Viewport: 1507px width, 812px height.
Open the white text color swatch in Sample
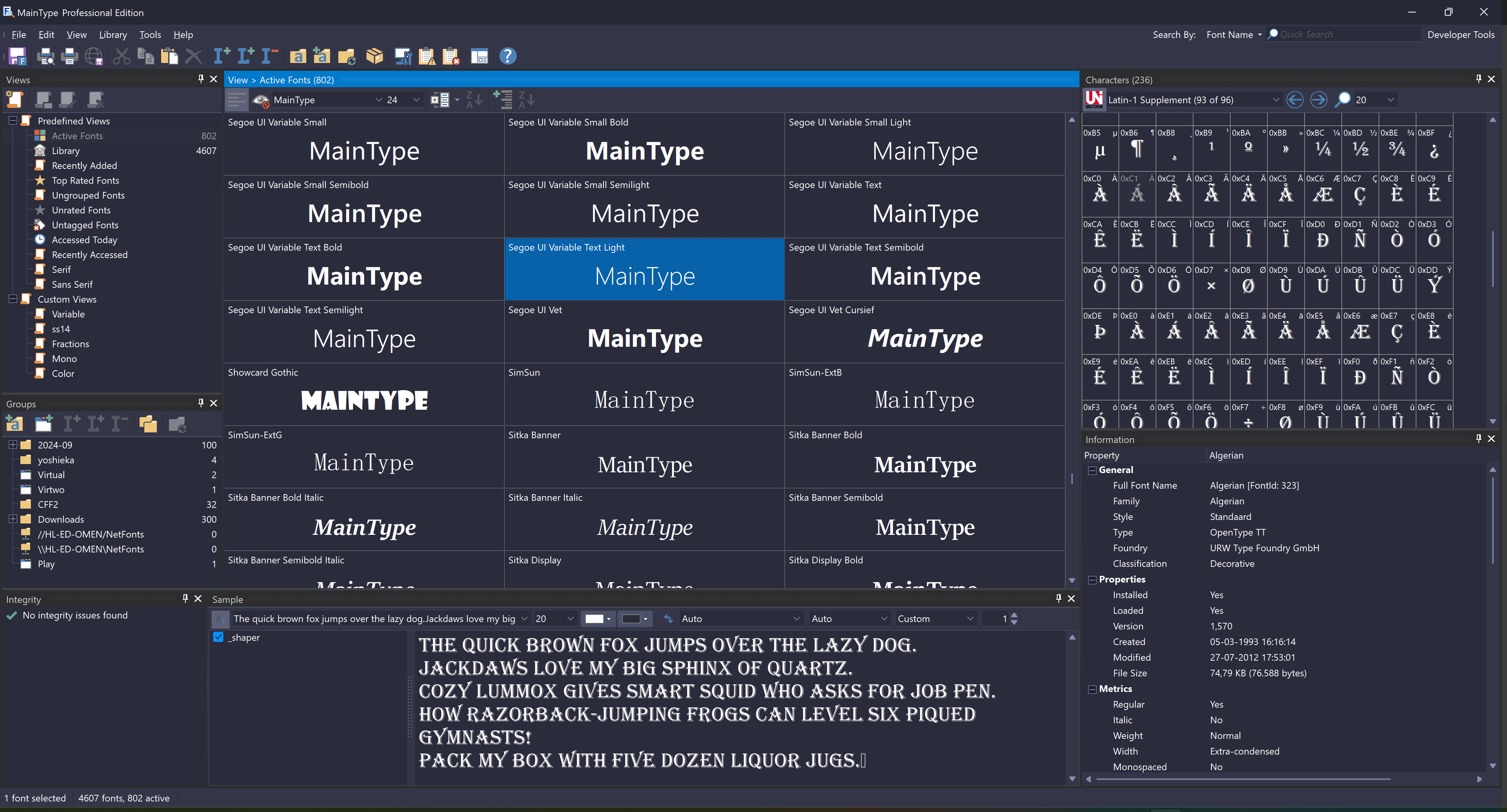[x=597, y=618]
